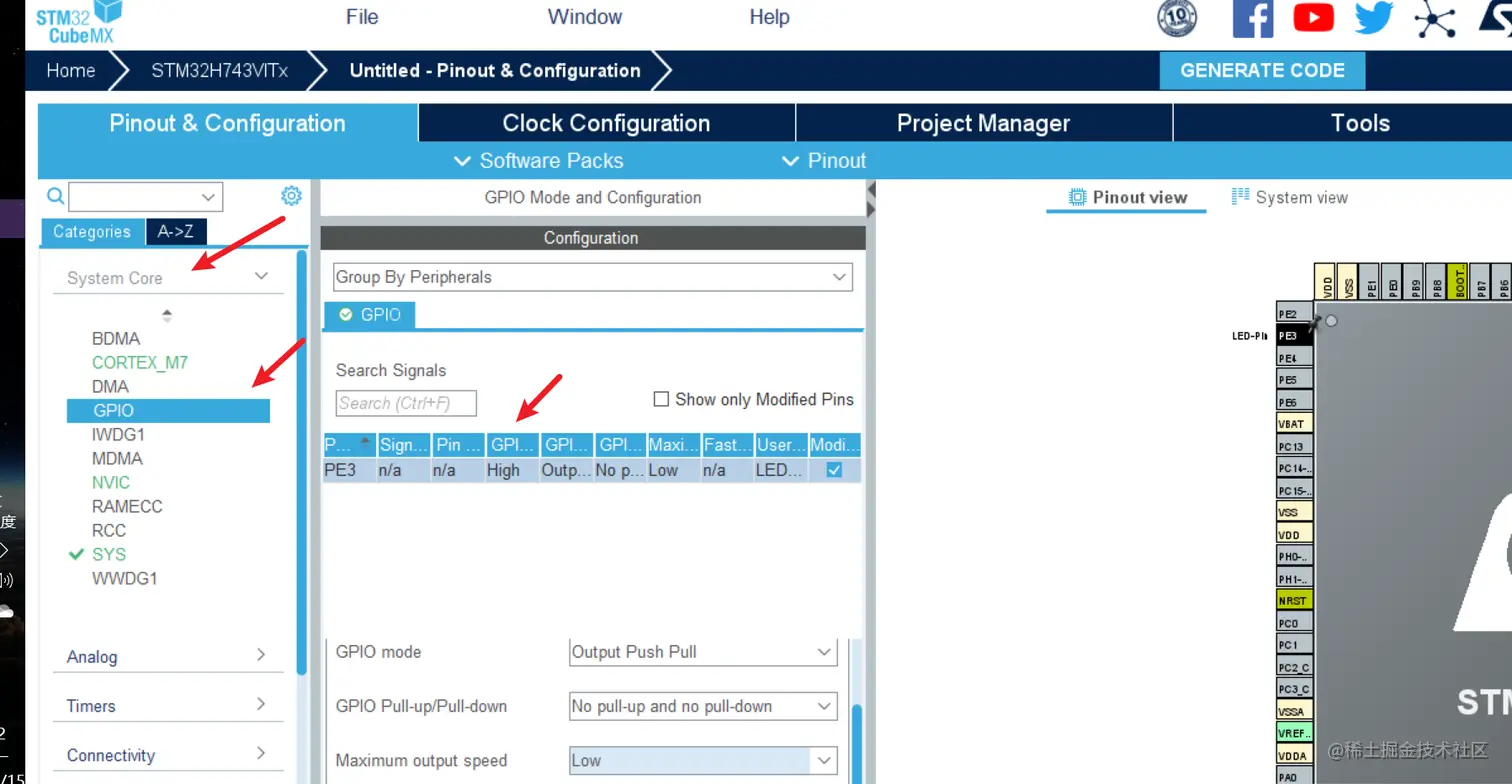Click the PC13 pin on the chip
The width and height of the screenshot is (1512, 784).
click(x=1294, y=446)
